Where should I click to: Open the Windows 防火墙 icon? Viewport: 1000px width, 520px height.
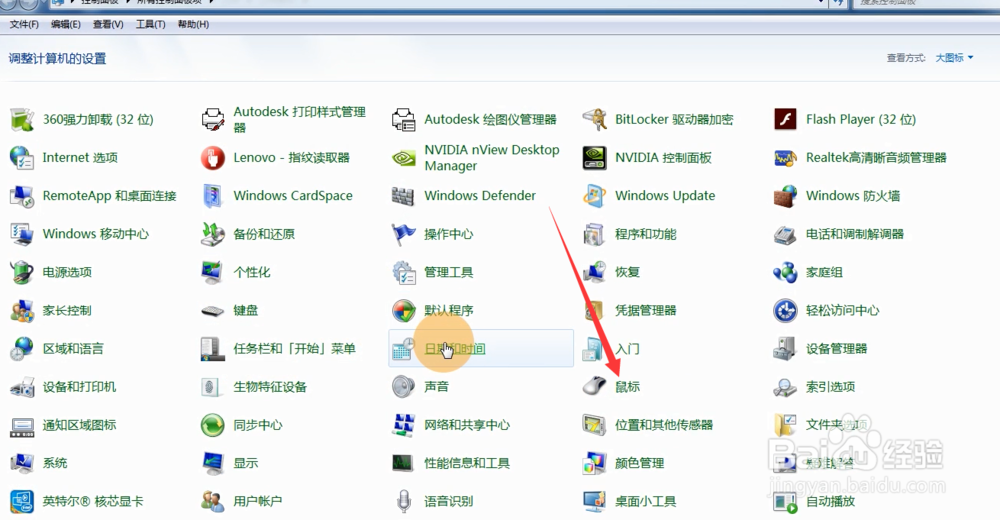[x=785, y=196]
